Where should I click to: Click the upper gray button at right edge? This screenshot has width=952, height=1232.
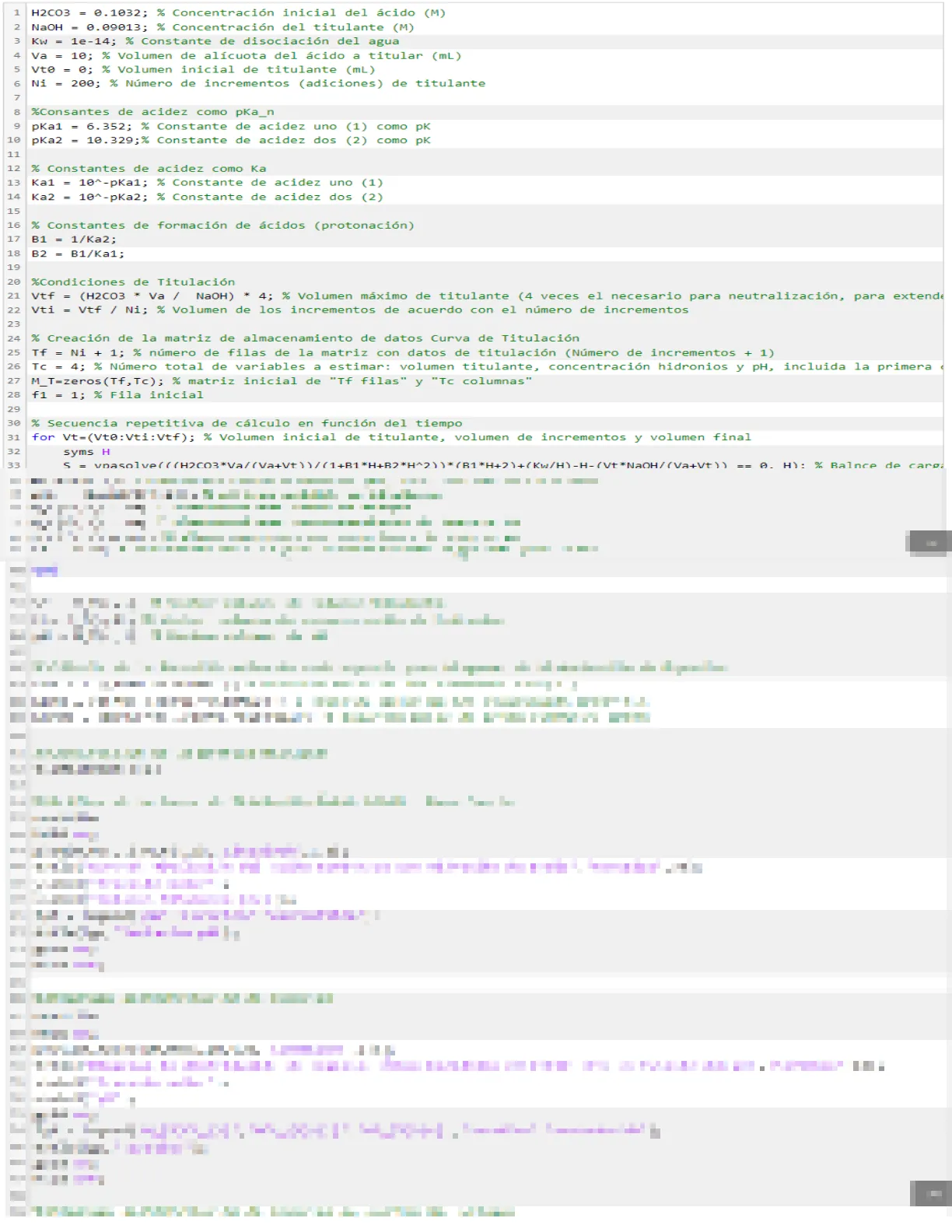coord(929,542)
